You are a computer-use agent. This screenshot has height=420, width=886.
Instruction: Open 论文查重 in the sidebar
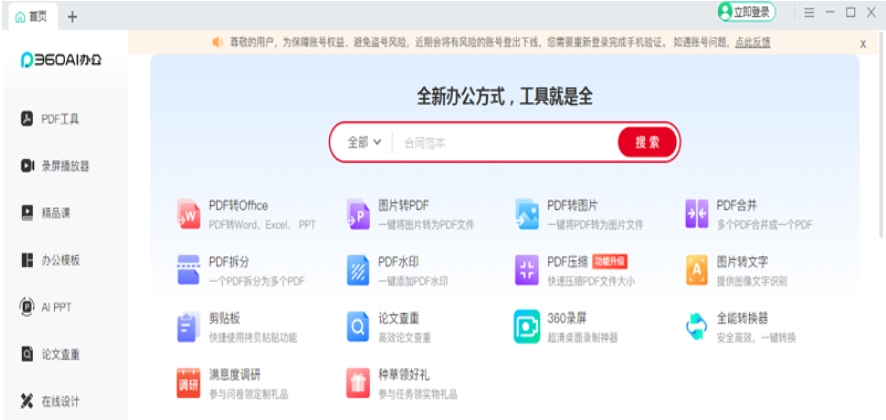(50, 354)
